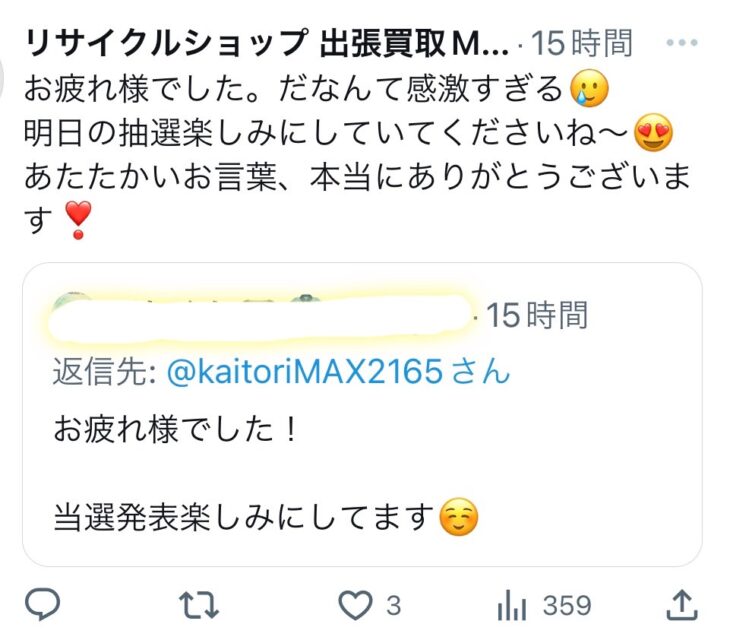Tap the retweet arrows icon

pos(199,605)
